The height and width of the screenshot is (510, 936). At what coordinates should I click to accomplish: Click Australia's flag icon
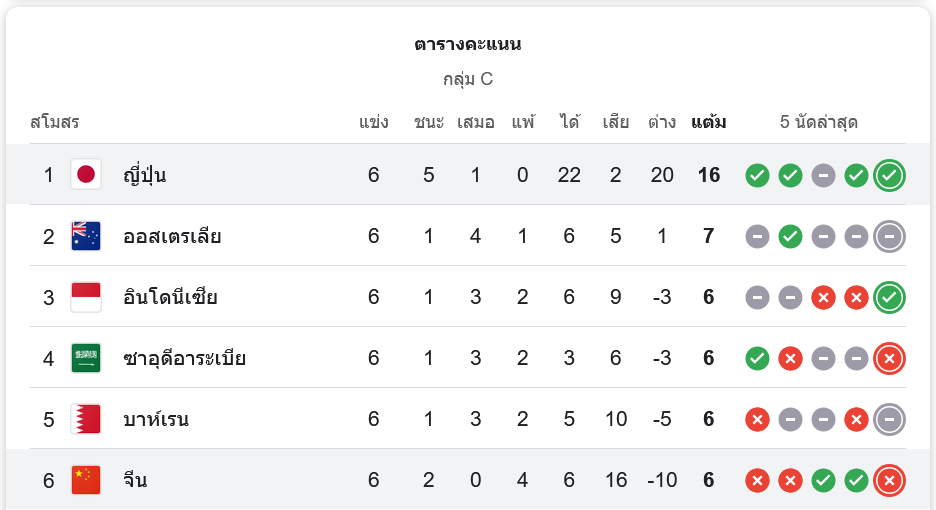[x=86, y=236]
